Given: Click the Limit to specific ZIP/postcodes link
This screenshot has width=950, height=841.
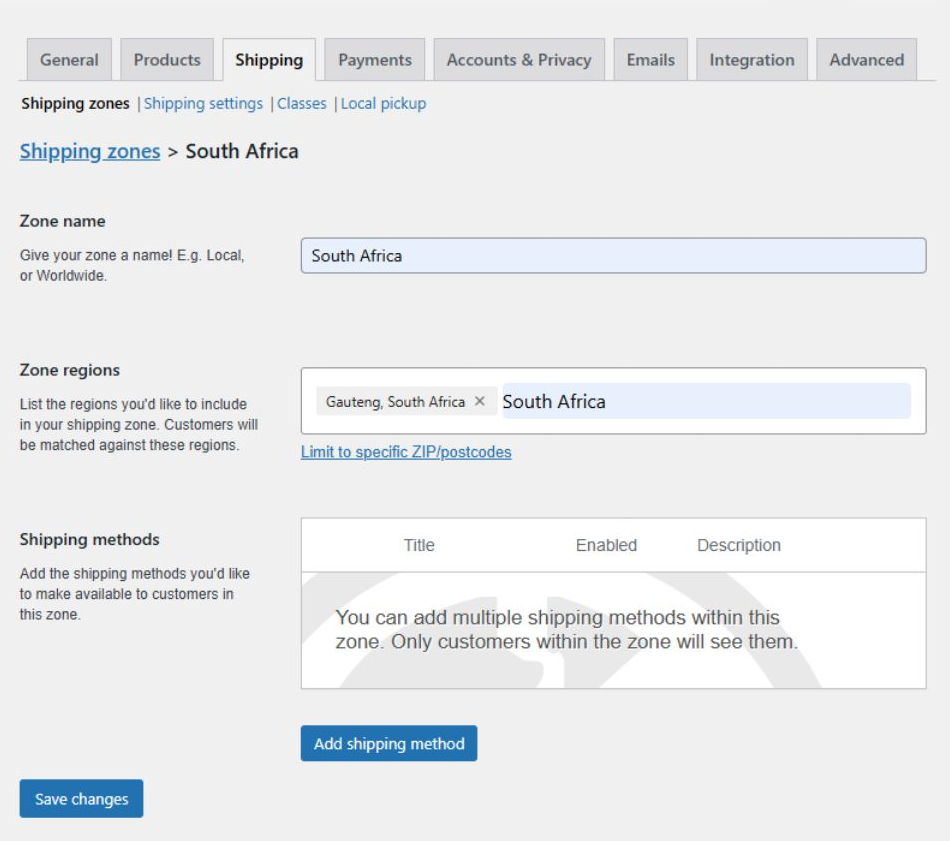Looking at the screenshot, I should pos(406,452).
